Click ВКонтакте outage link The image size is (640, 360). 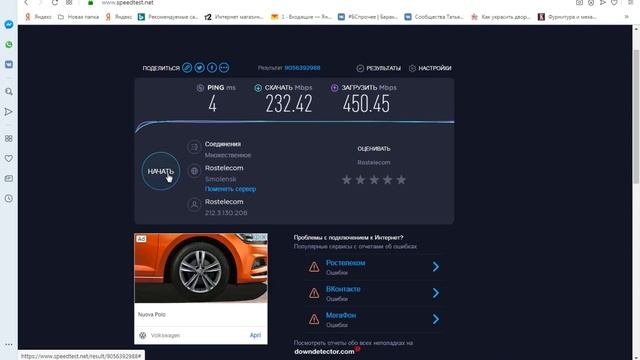click(343, 289)
